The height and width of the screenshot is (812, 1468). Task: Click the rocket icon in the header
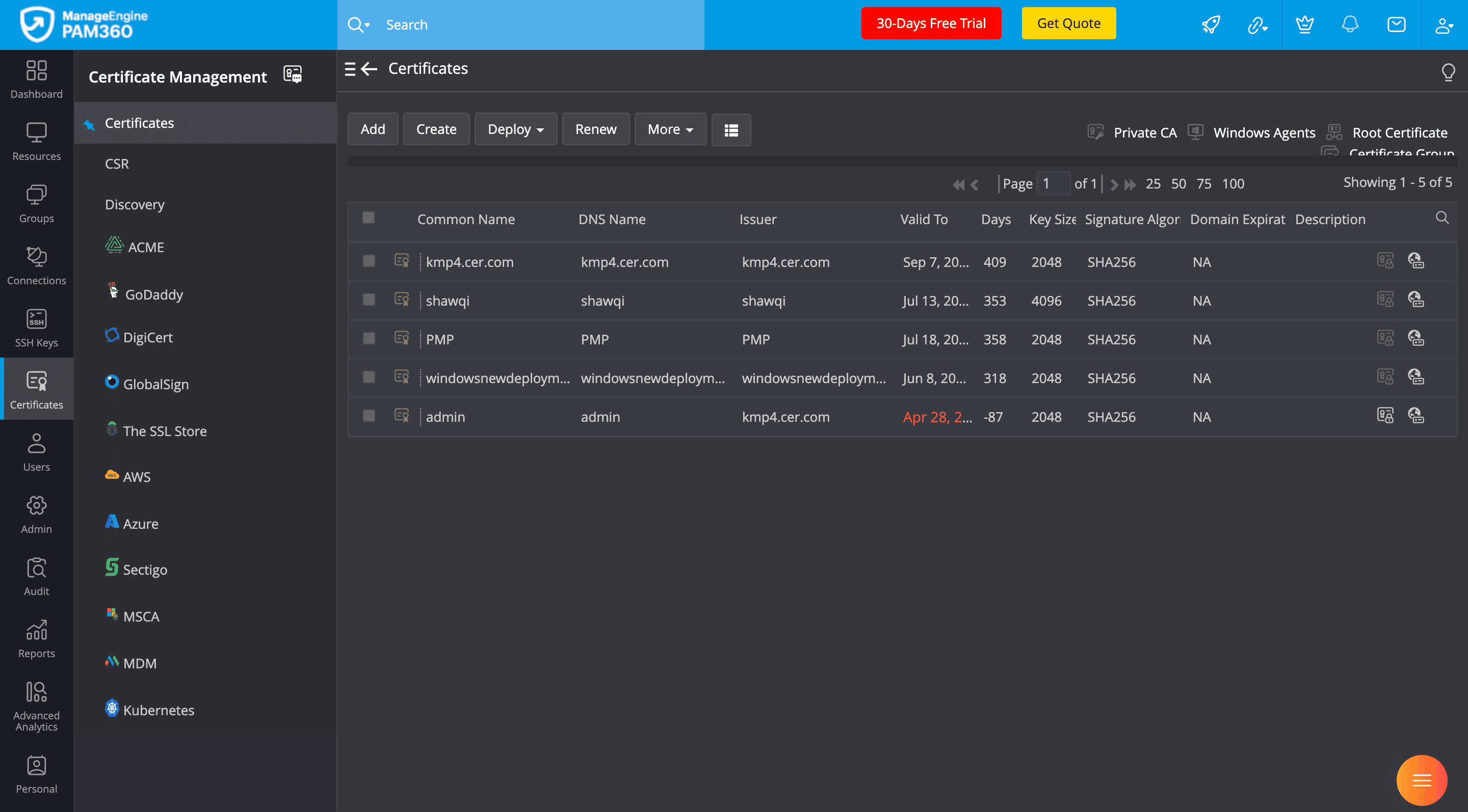1211,24
